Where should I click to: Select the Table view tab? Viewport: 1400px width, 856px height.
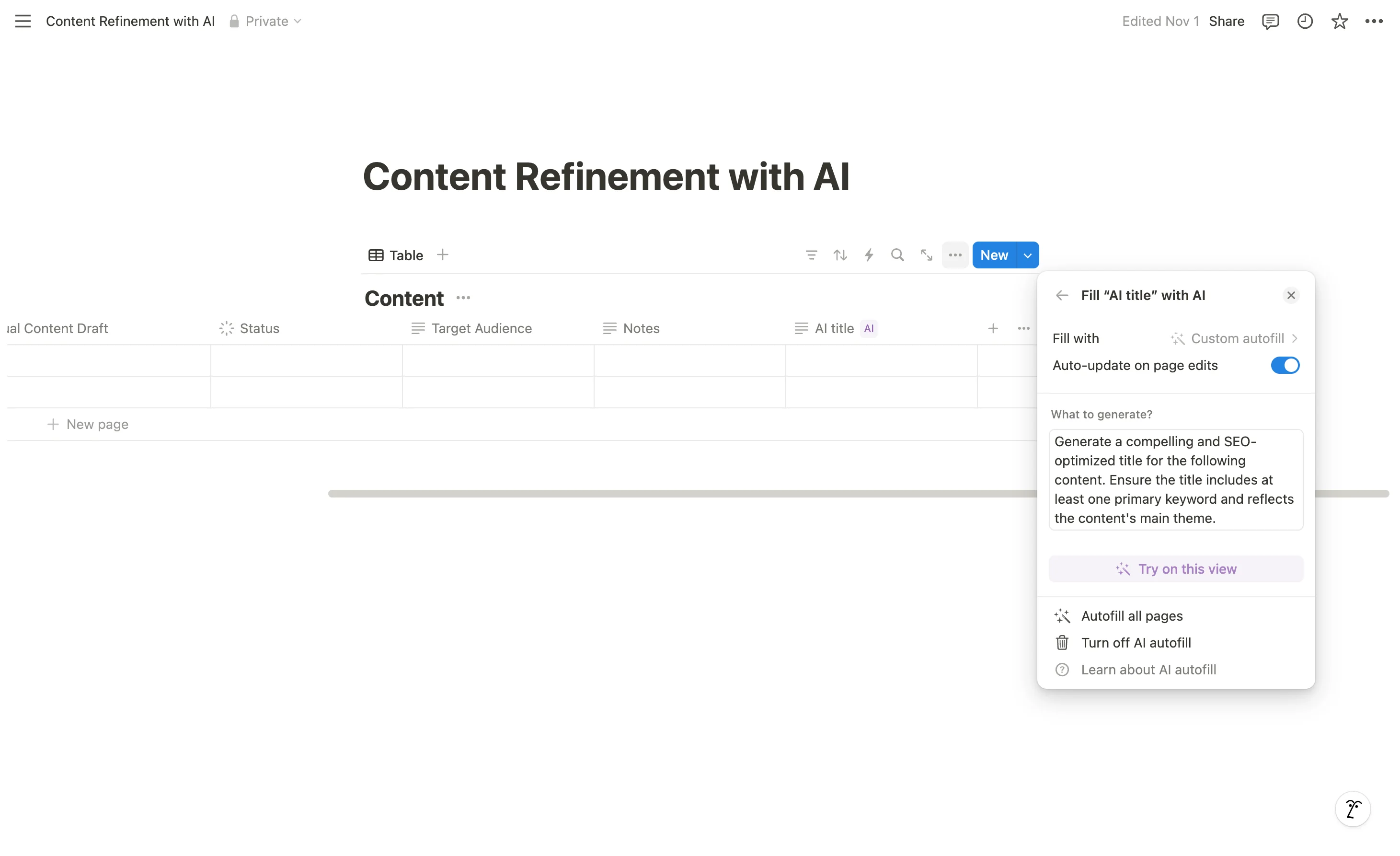tap(396, 255)
